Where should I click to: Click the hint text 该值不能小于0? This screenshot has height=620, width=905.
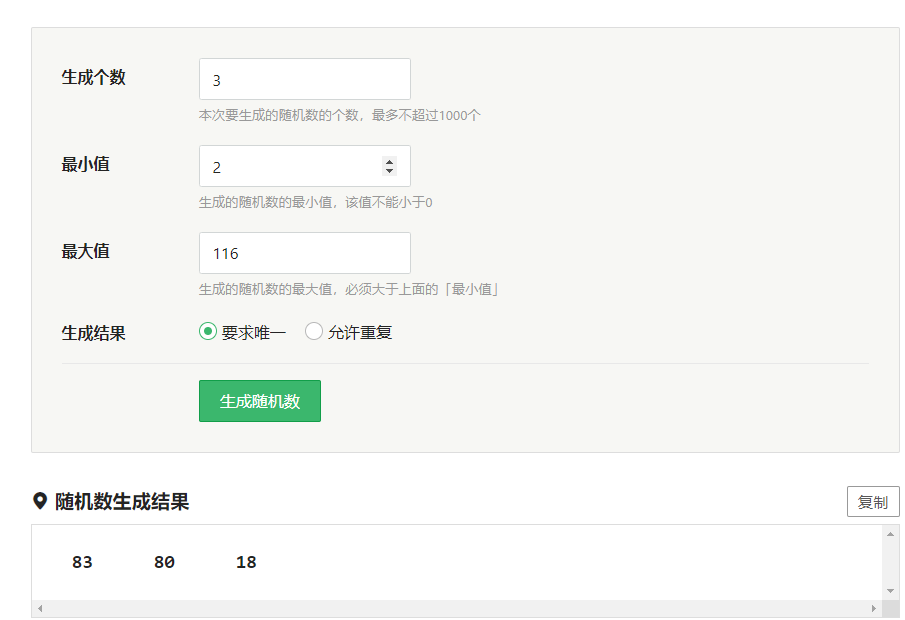(x=388, y=203)
